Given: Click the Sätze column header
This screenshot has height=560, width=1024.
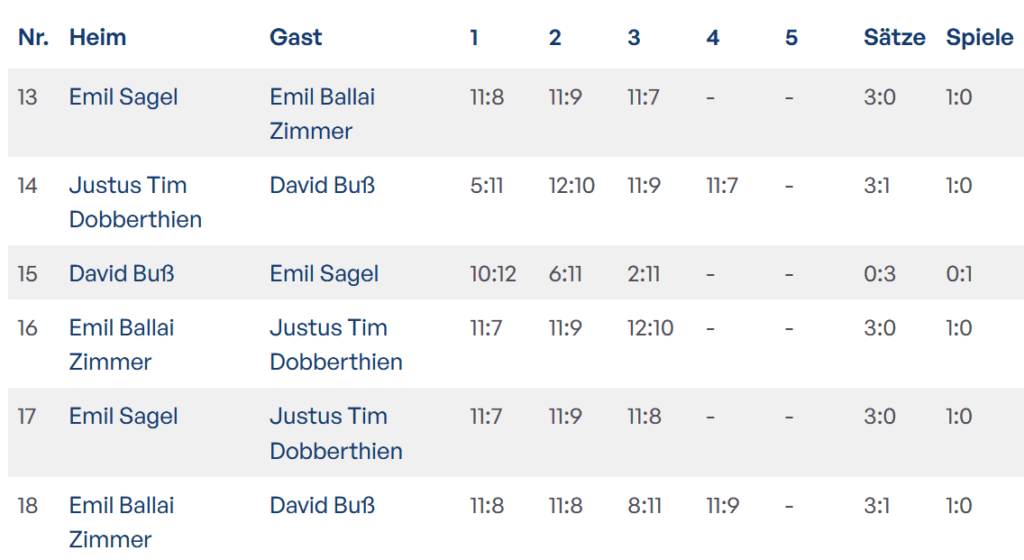Looking at the screenshot, I should click(894, 38).
